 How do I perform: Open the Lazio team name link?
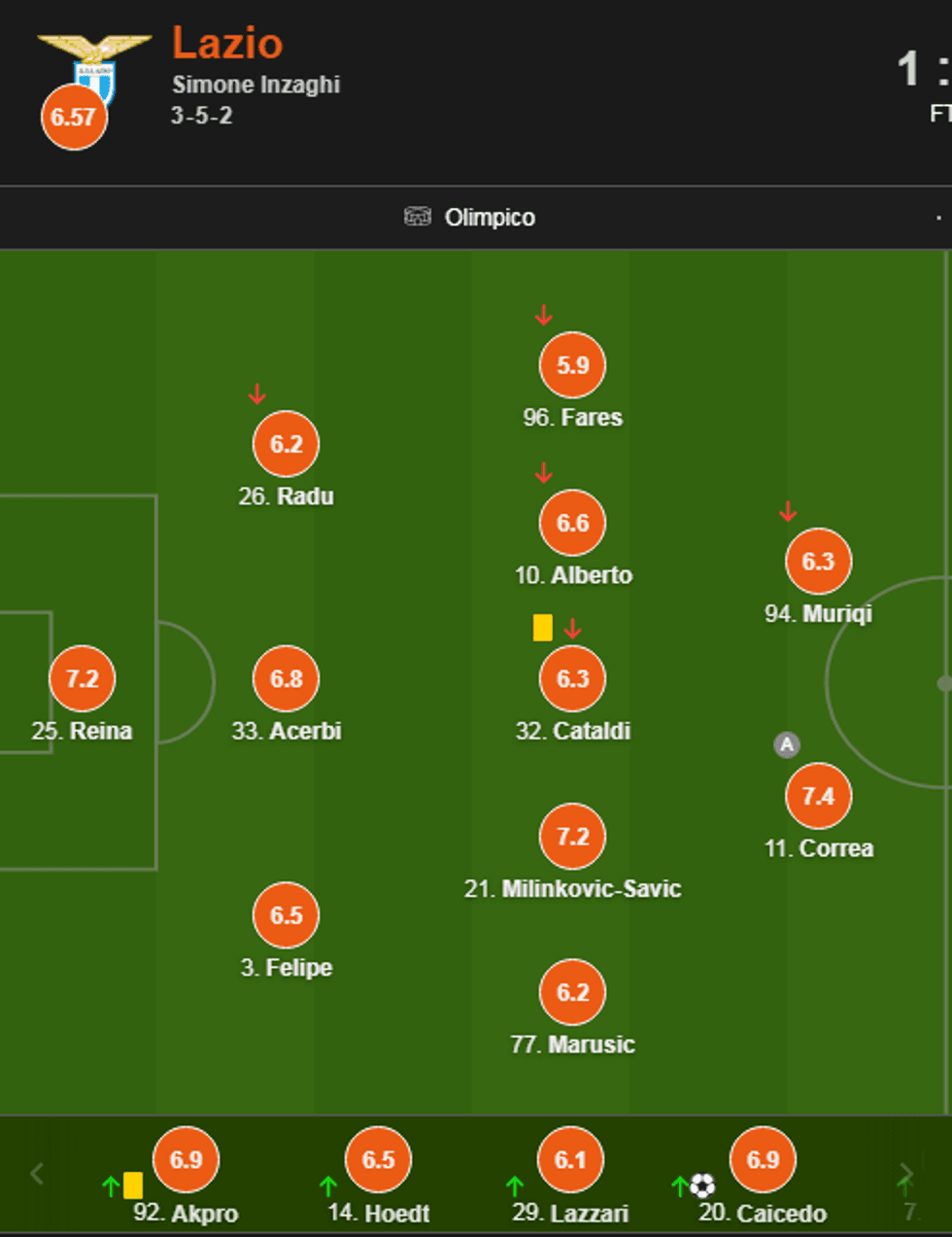[x=227, y=44]
